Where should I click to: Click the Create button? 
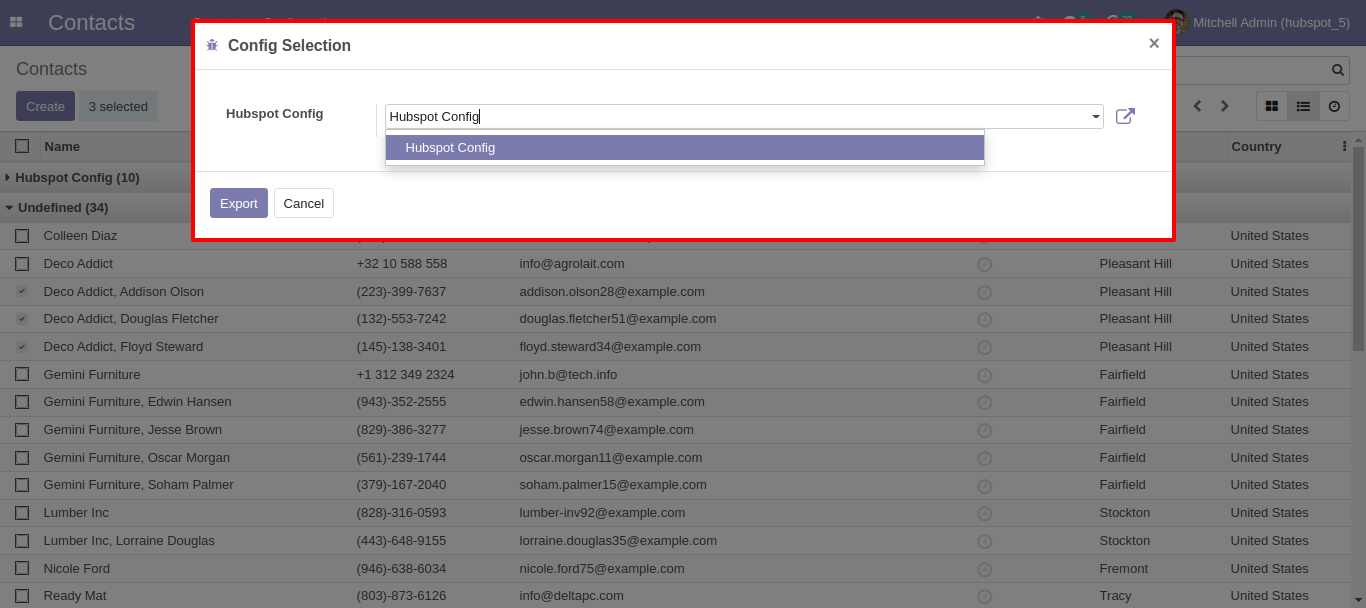click(x=45, y=106)
